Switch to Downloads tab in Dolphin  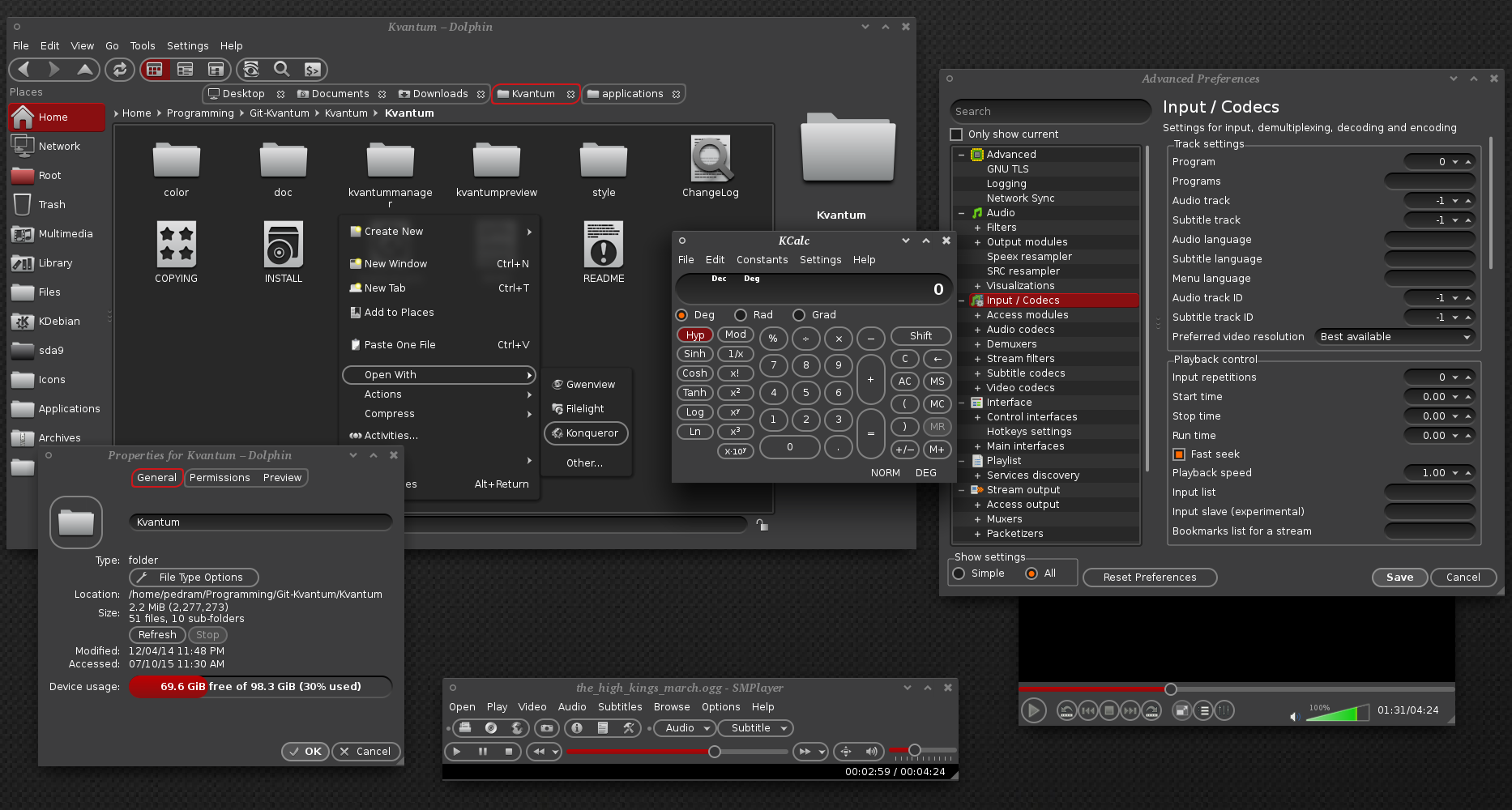click(441, 94)
